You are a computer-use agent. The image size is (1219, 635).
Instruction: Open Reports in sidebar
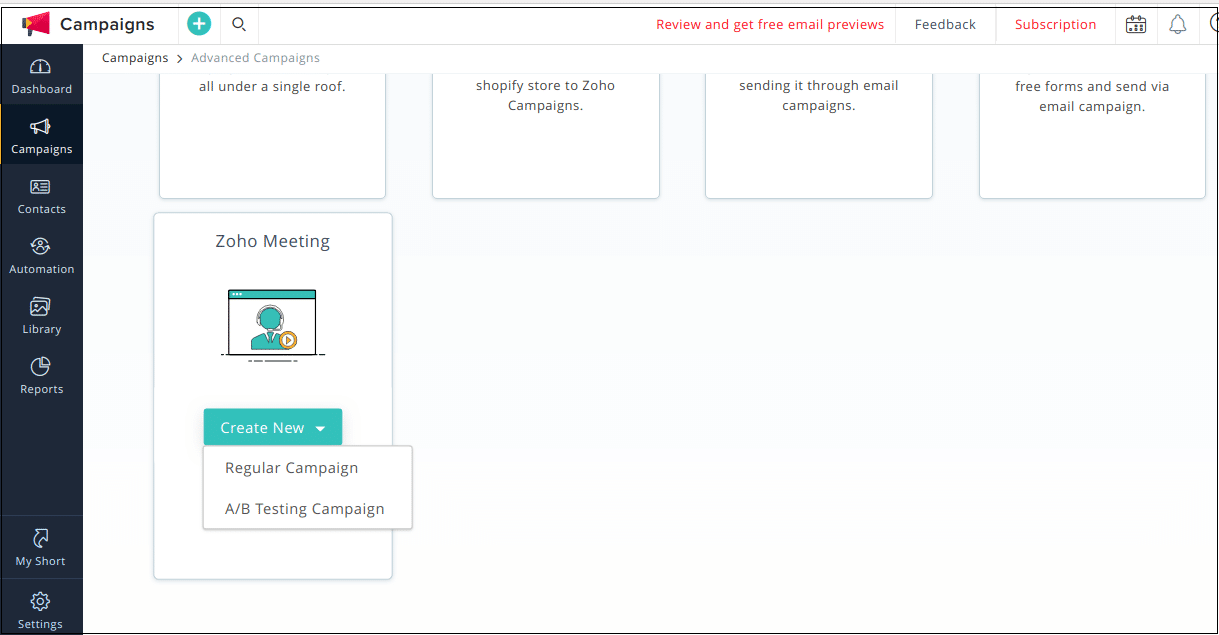41,376
